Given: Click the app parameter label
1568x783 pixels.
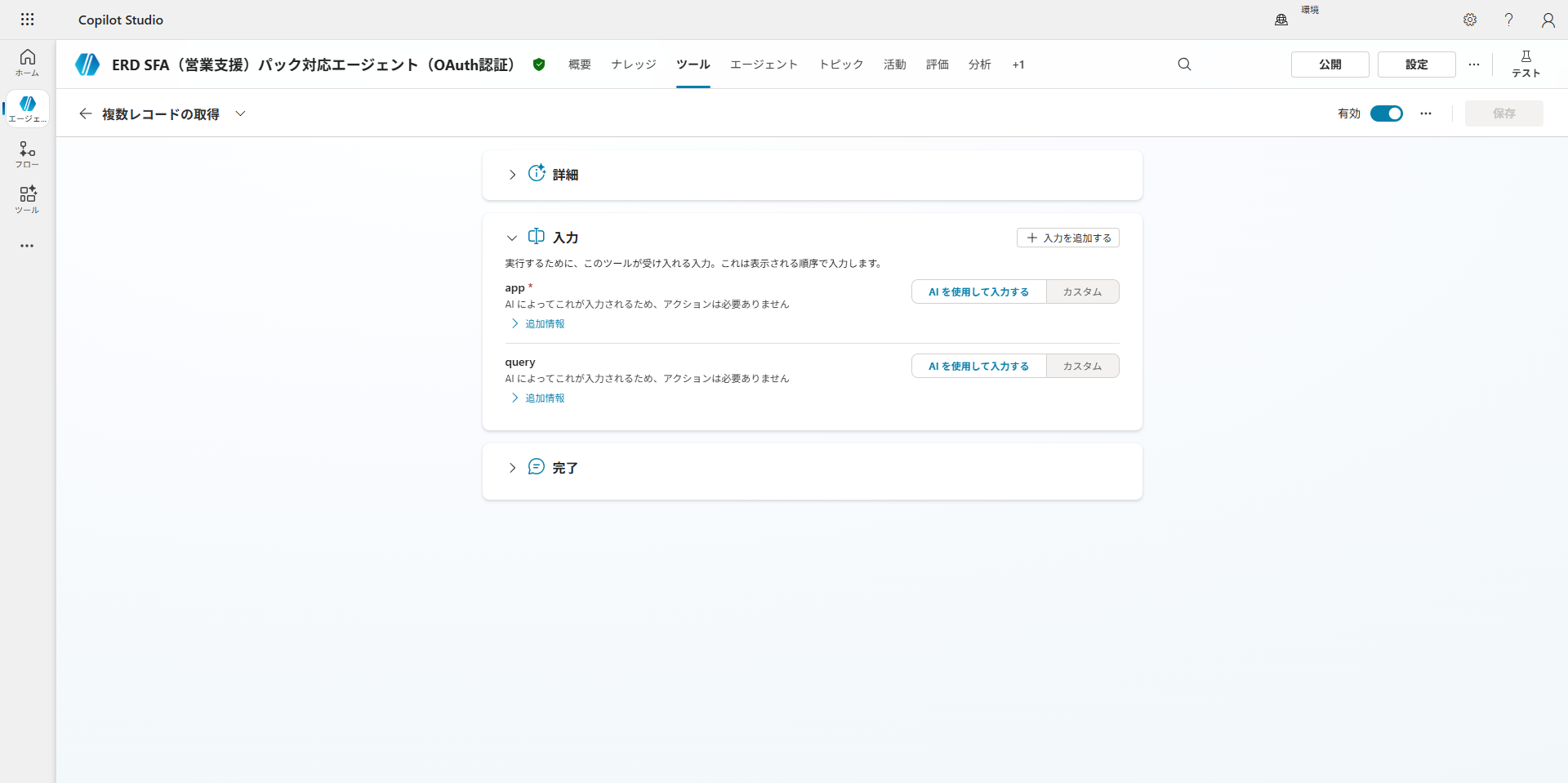Looking at the screenshot, I should pyautogui.click(x=514, y=288).
